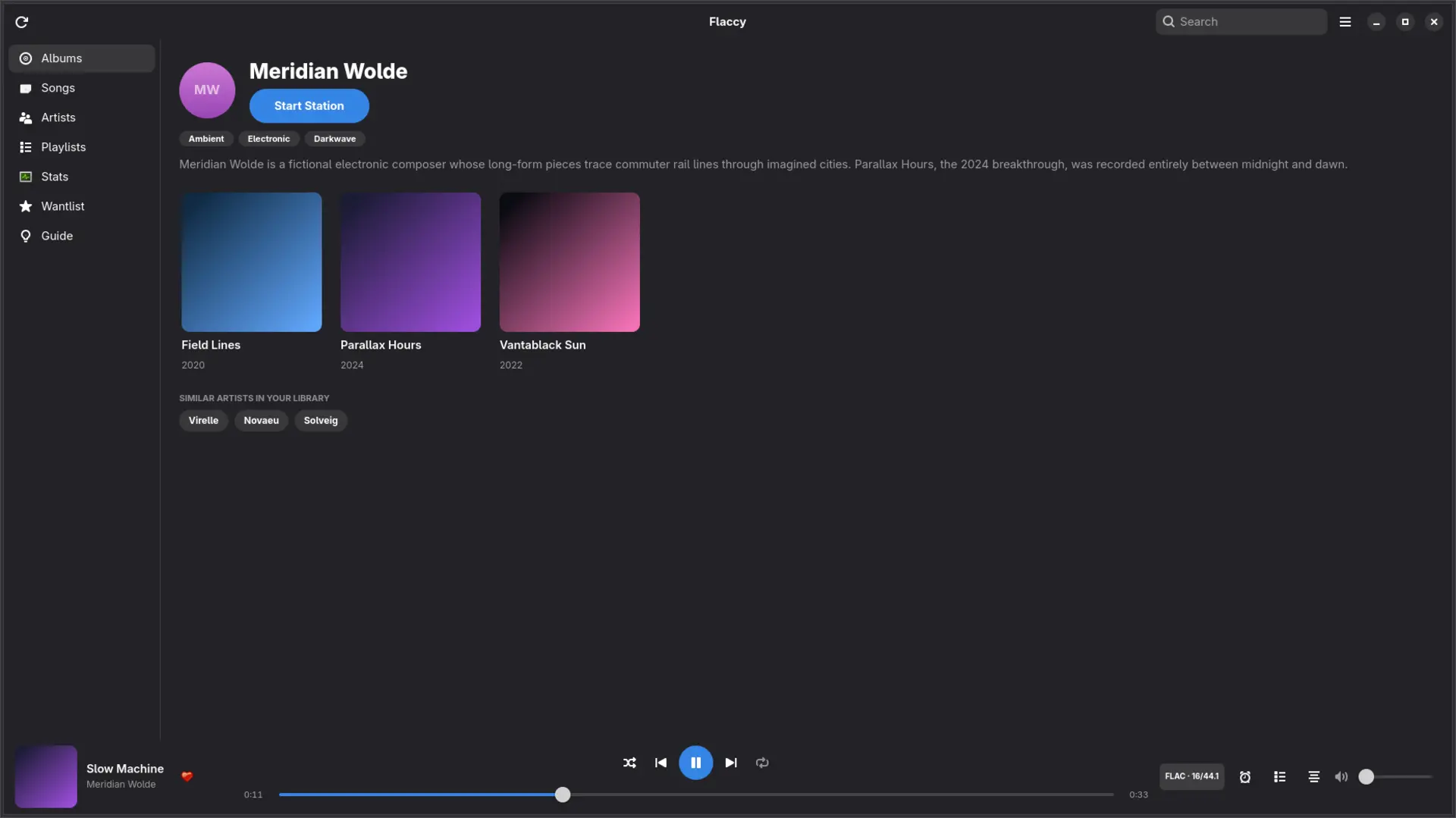Start station for Meridian Wolde
This screenshot has height=818, width=1456.
[x=309, y=106]
